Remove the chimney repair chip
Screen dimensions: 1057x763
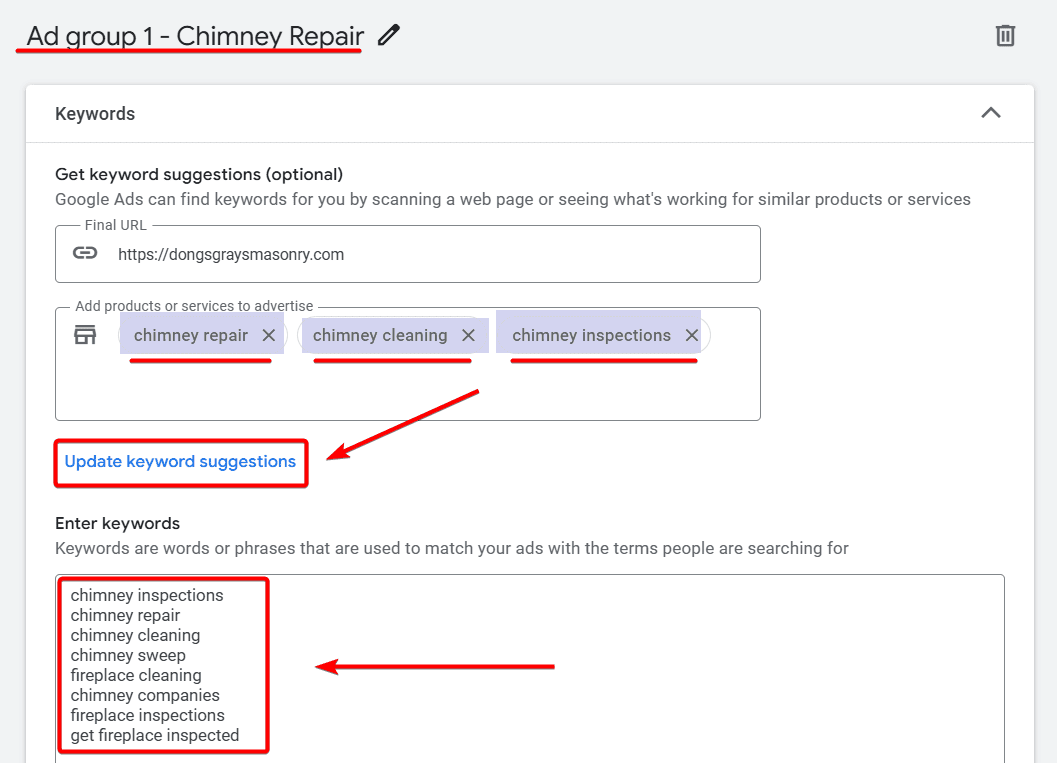268,335
